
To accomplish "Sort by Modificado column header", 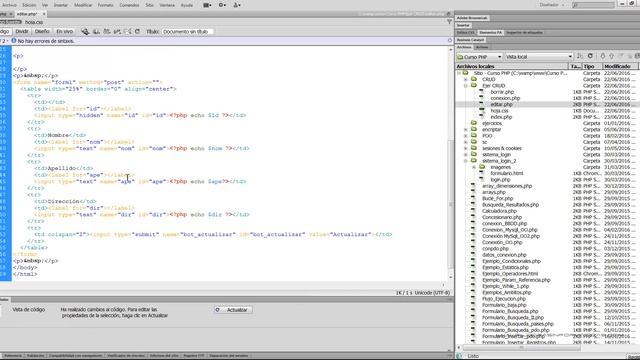I will (x=620, y=66).
